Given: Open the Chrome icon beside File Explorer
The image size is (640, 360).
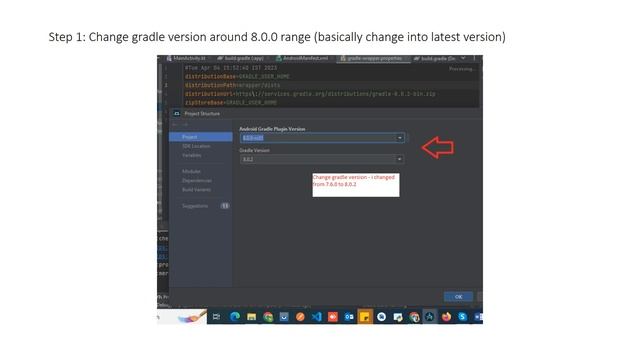Looking at the screenshot, I should [x=268, y=317].
